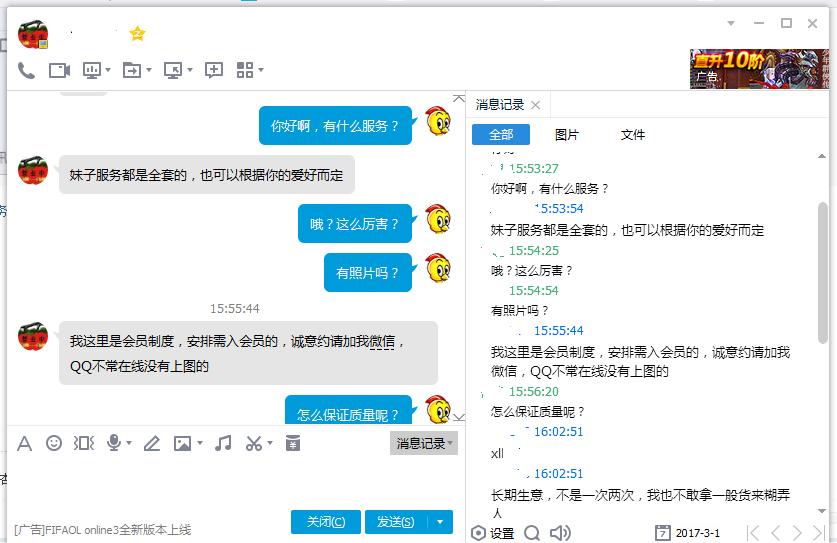Toggle the 消息记录 button in the input toolbar
The image size is (837, 543).
(x=424, y=443)
